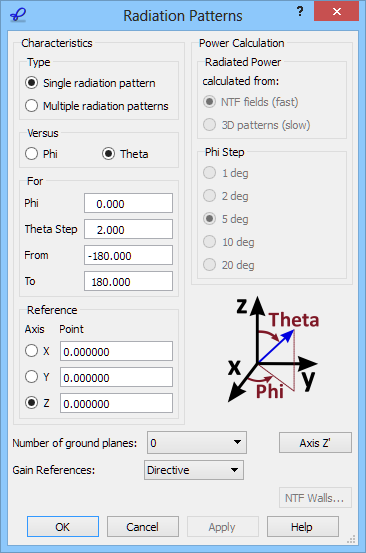Click the question mark help icon

coord(300,12)
